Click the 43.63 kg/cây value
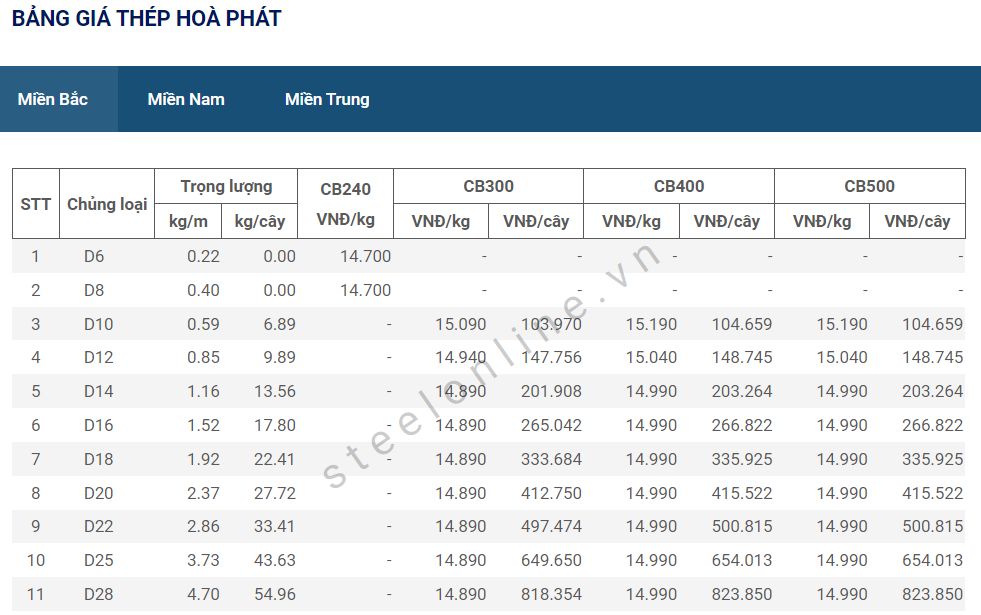981x615 pixels. pyautogui.click(x=275, y=560)
